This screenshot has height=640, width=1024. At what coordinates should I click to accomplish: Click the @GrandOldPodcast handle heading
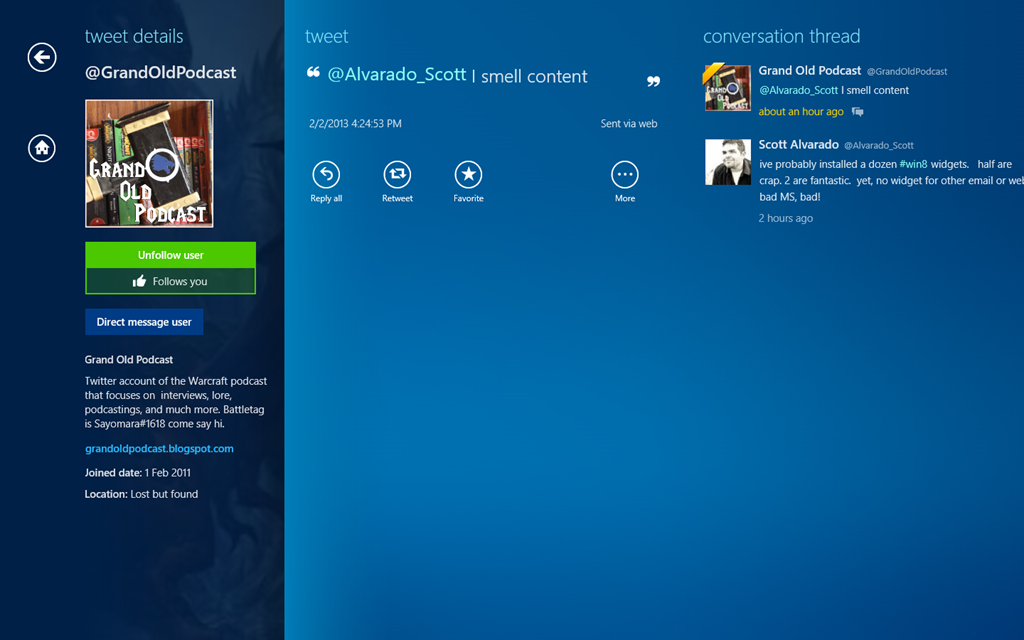[161, 72]
